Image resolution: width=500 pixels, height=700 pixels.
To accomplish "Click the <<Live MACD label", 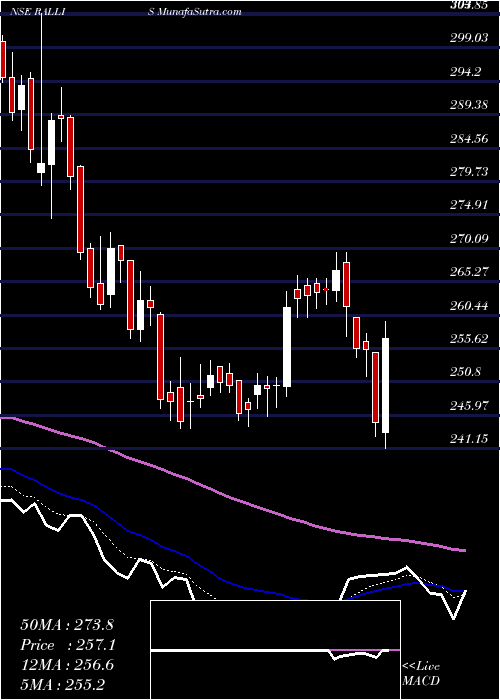I will coord(421,674).
